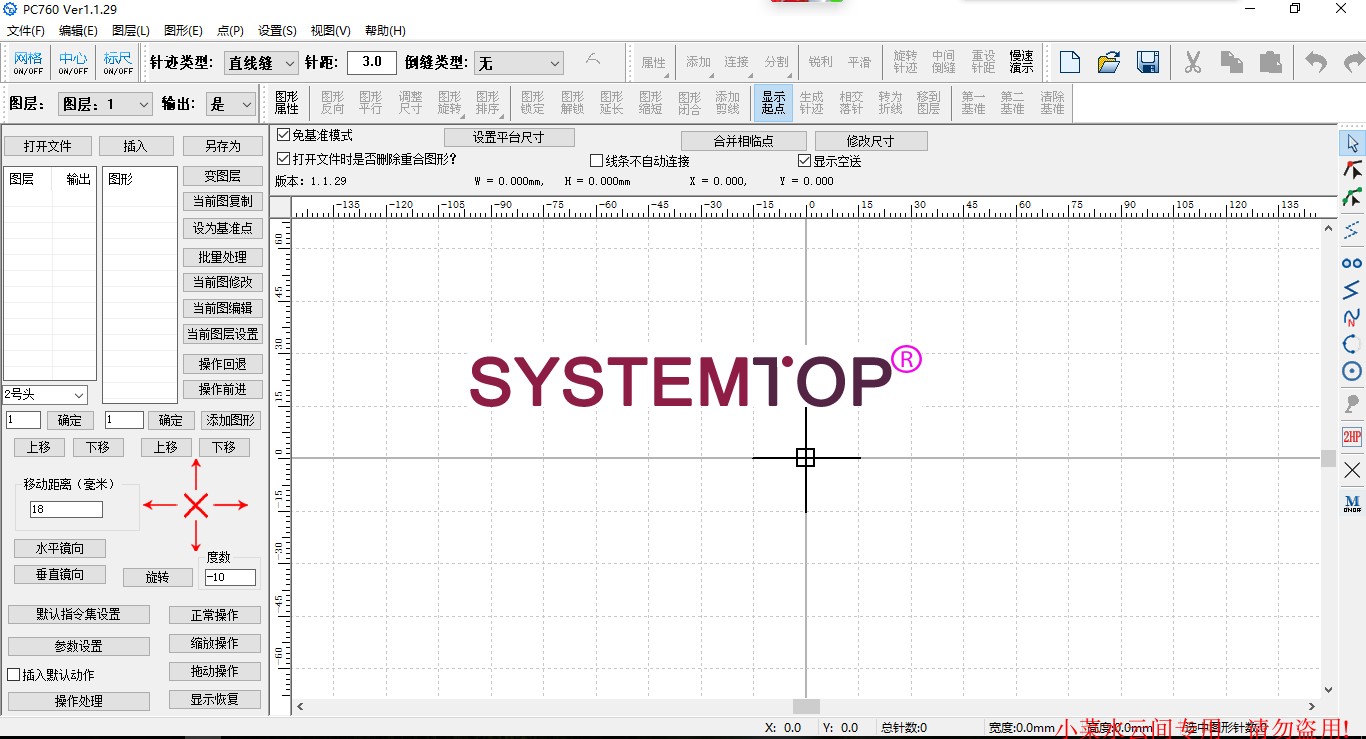
Task: Click the 合并相临点 button
Action: click(x=744, y=141)
